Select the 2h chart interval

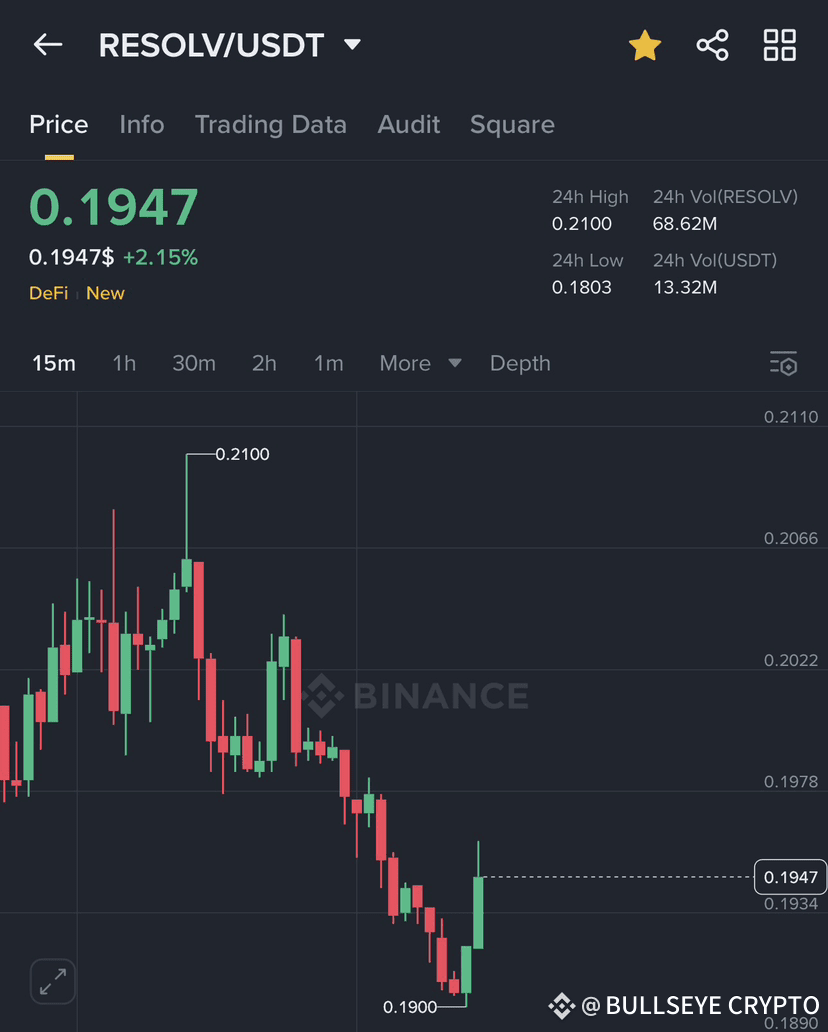264,363
